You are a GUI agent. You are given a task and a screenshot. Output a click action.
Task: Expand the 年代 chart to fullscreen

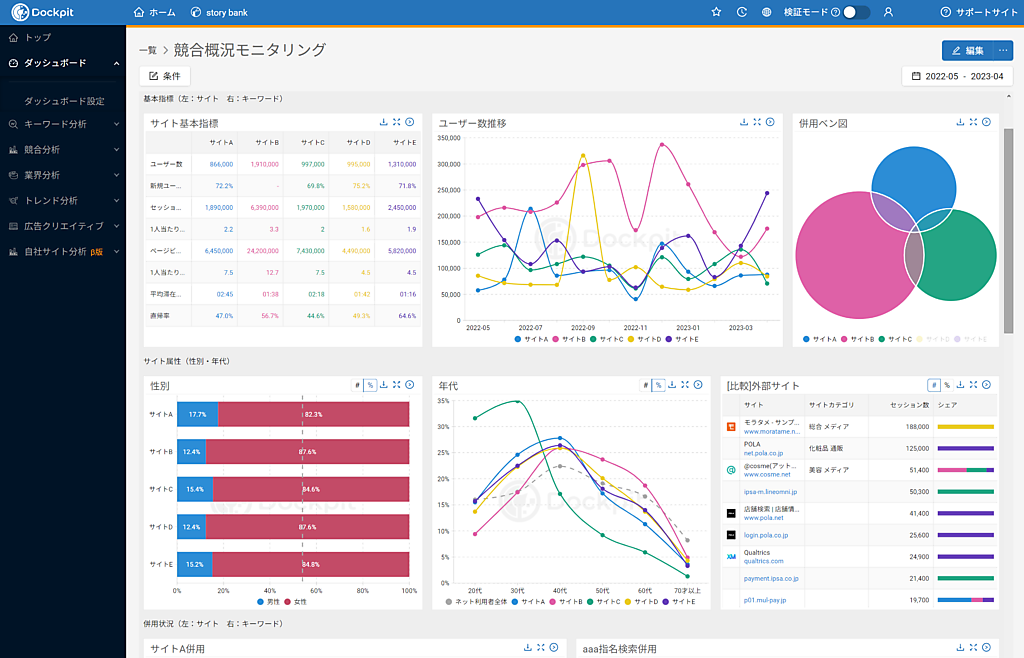[685, 384]
